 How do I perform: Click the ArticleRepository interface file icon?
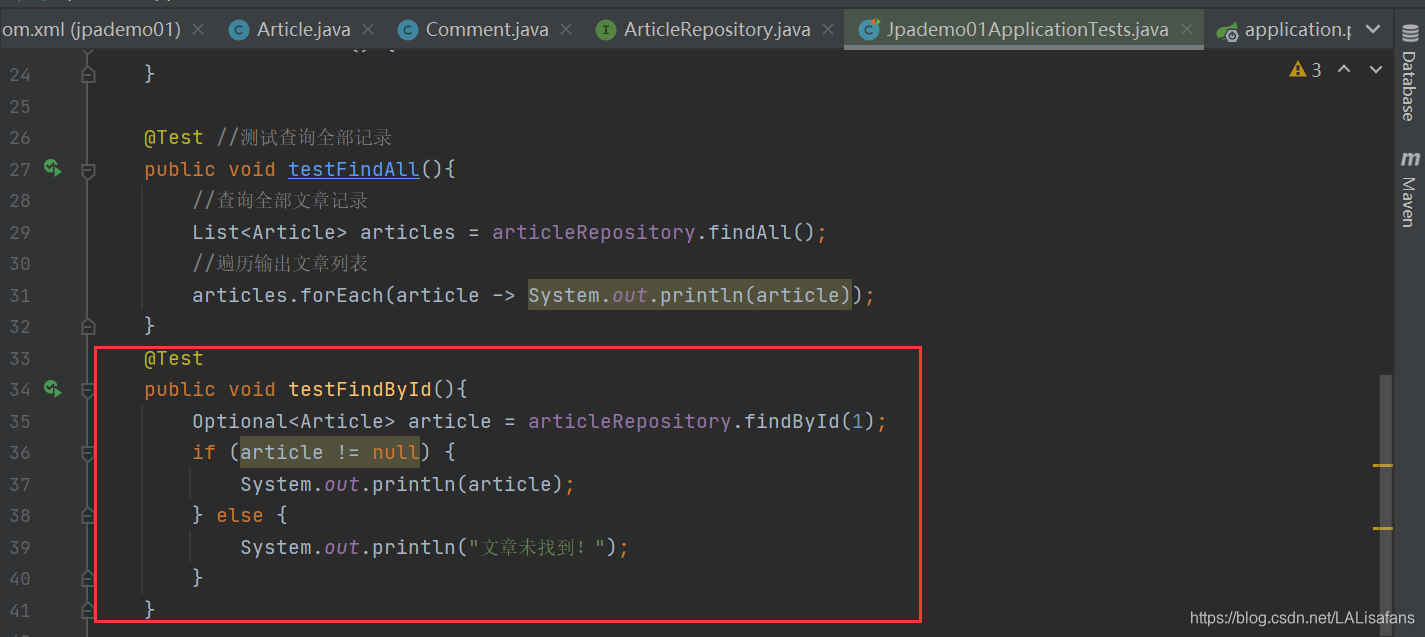(605, 30)
